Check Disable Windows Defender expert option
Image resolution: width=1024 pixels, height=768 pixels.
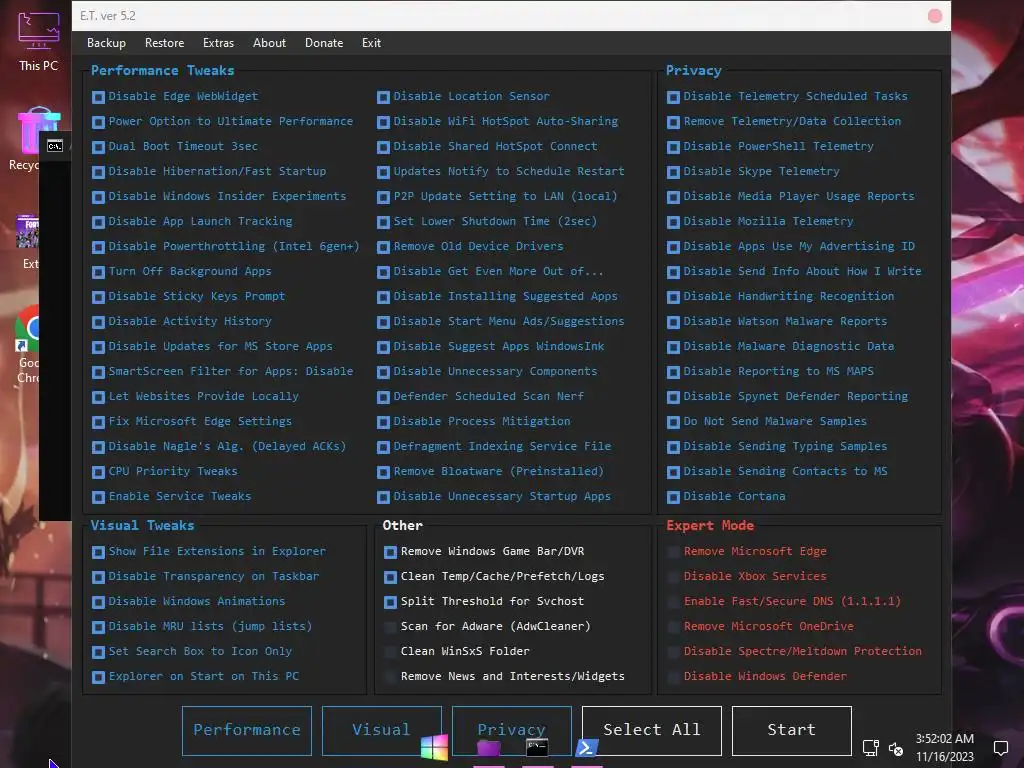(673, 677)
